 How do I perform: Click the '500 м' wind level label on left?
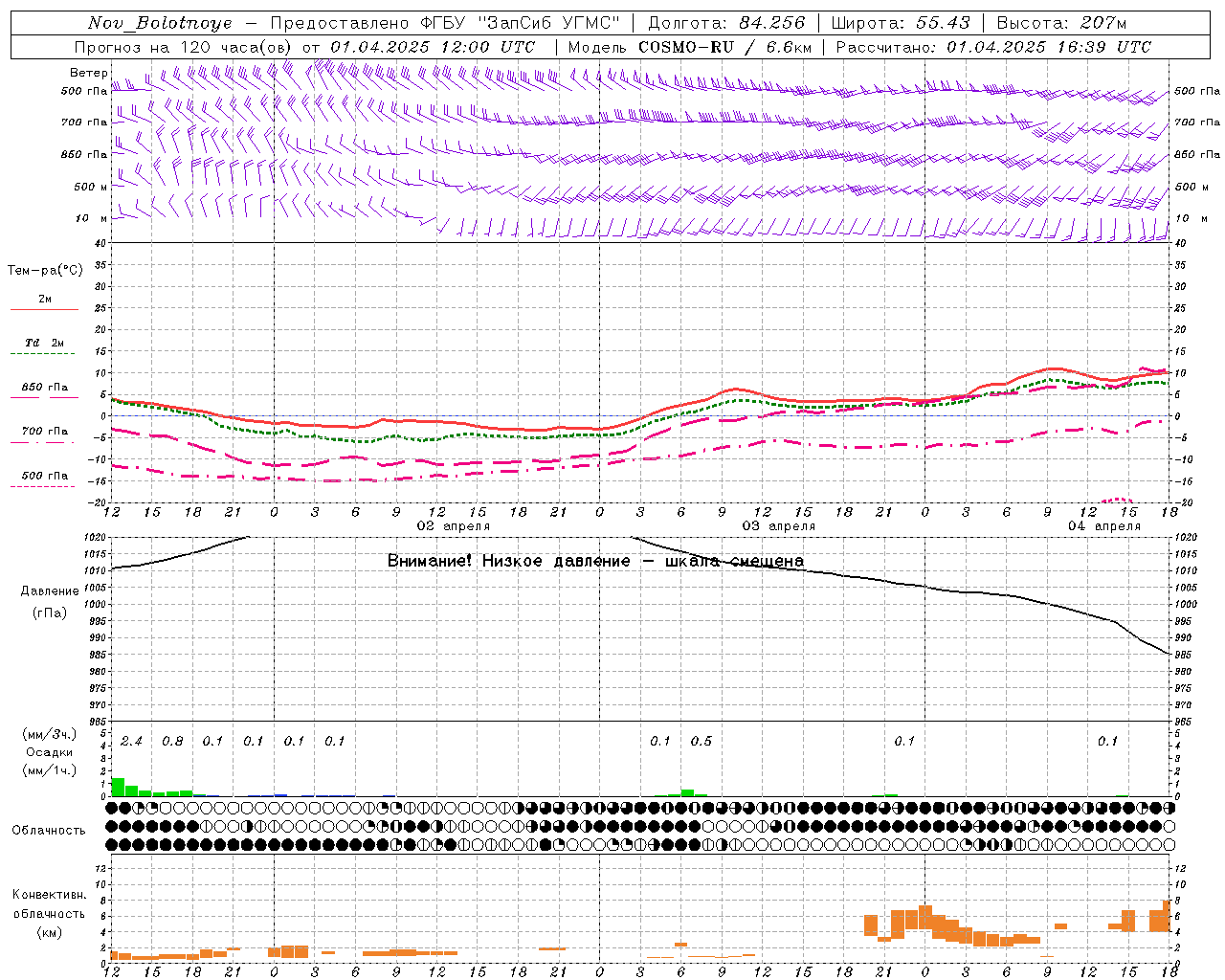point(92,187)
